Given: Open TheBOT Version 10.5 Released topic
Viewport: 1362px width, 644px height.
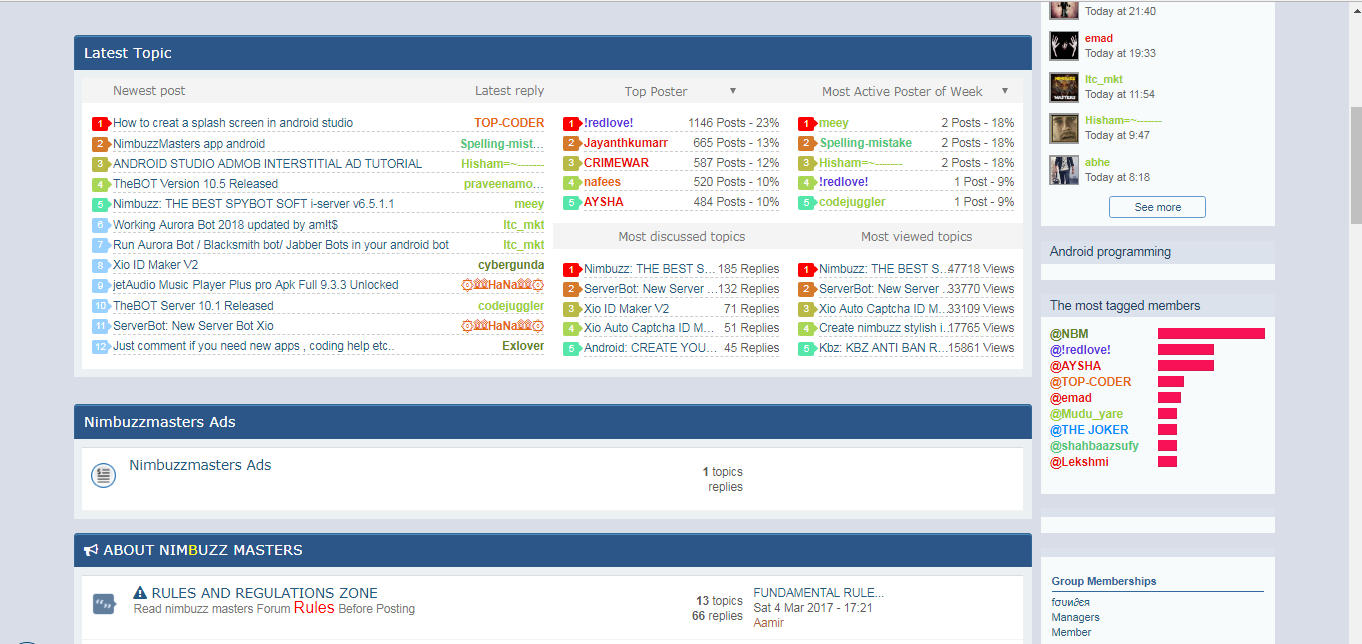Looking at the screenshot, I should pyautogui.click(x=195, y=184).
